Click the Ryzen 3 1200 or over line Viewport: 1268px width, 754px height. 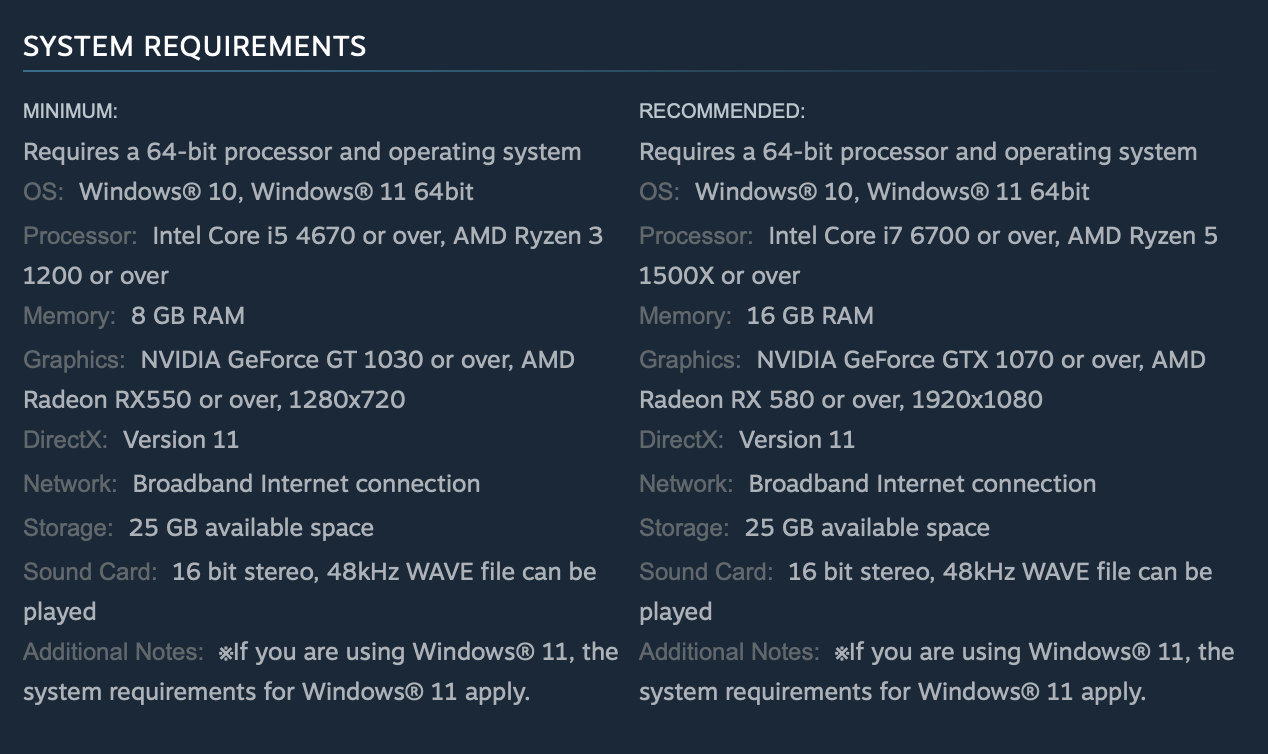pos(96,276)
